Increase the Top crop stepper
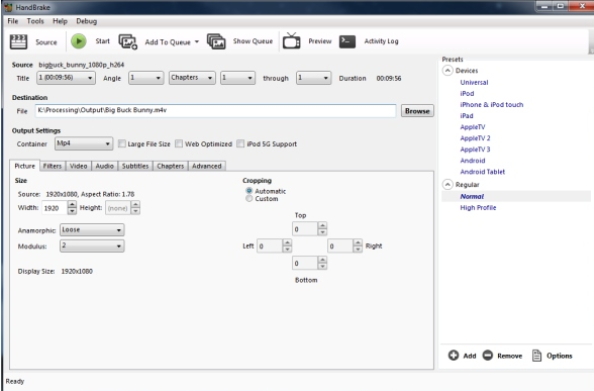594x391 pixels. pyautogui.click(x=322, y=226)
